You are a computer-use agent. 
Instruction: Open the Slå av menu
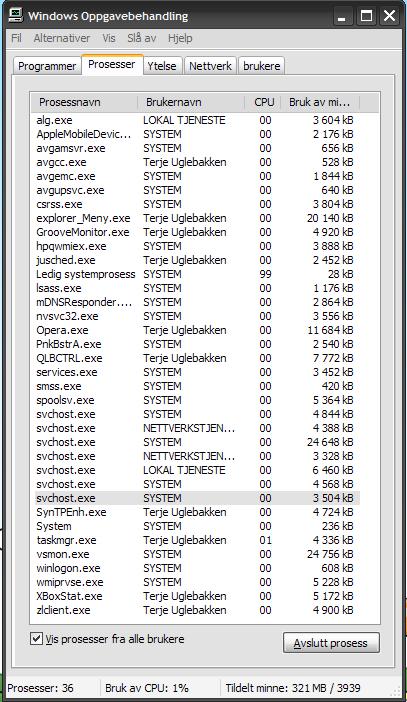[141, 38]
